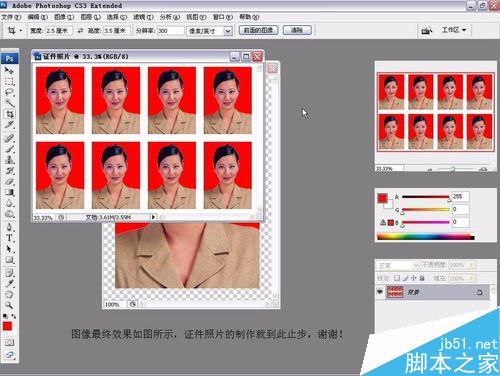Open the 编辑 menu
The height and width of the screenshot is (376, 500).
coord(37,17)
